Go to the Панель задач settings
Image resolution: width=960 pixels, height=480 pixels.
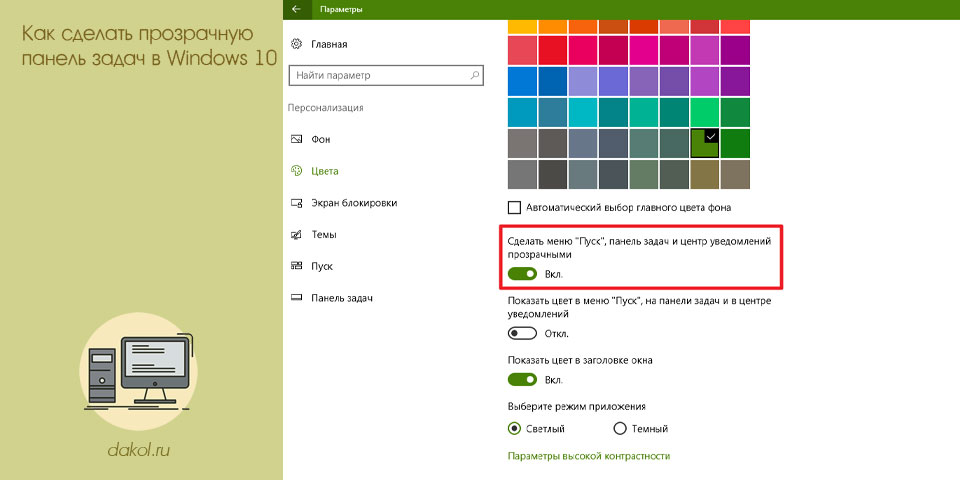(342, 298)
